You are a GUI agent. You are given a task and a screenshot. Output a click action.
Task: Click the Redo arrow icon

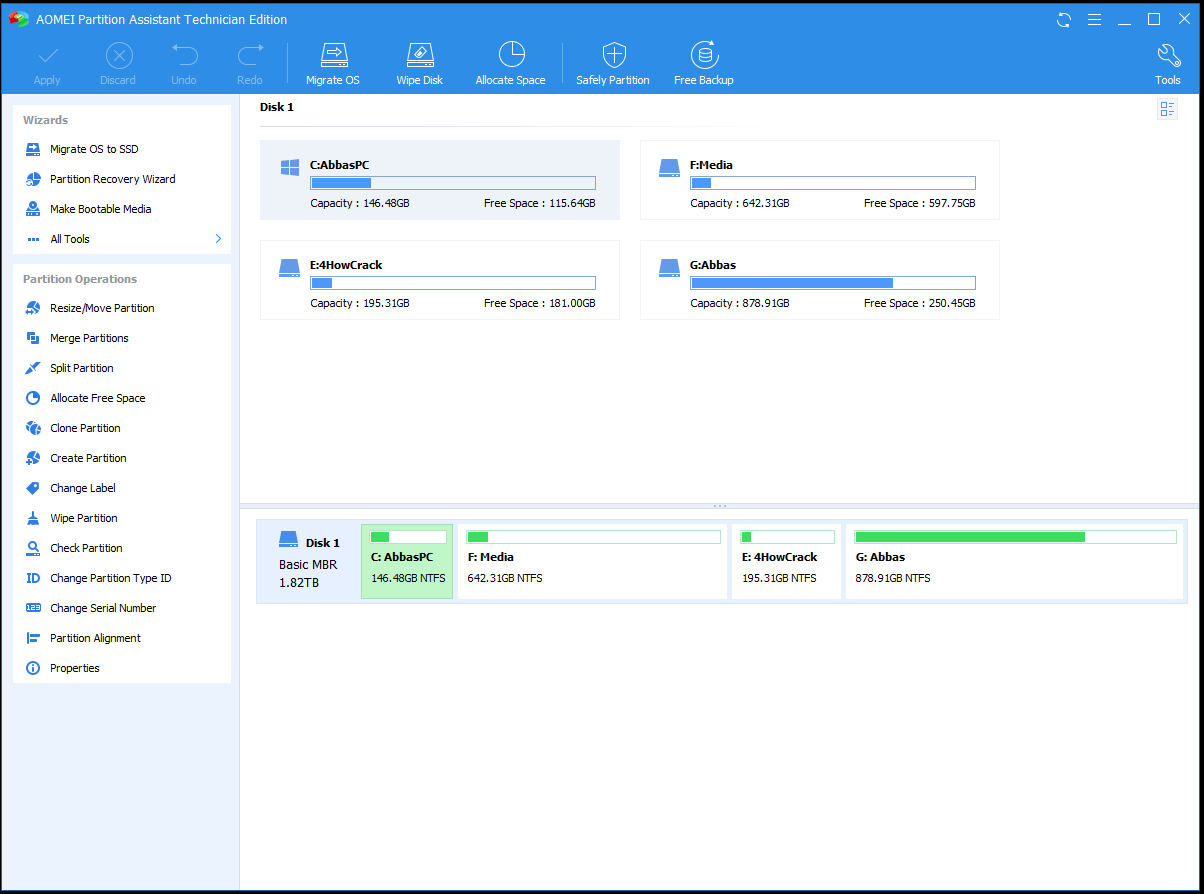click(x=250, y=55)
